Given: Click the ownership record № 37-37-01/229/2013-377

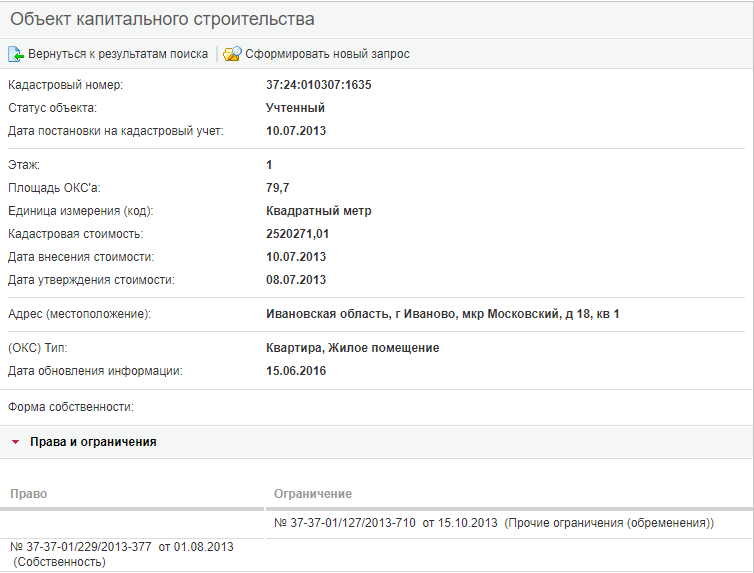Looking at the screenshot, I should (x=80, y=547).
